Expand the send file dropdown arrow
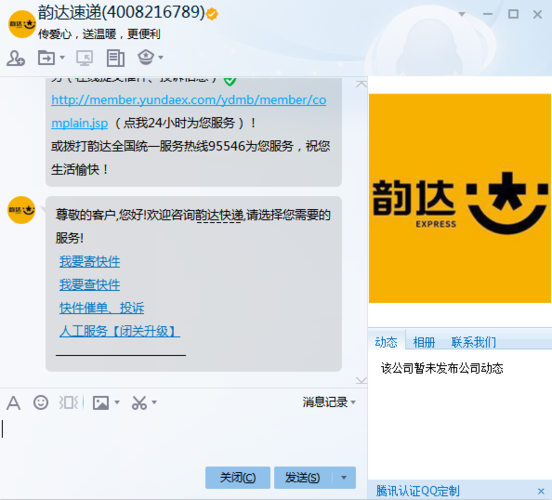This screenshot has width=552, height=500. pyautogui.click(x=62, y=57)
